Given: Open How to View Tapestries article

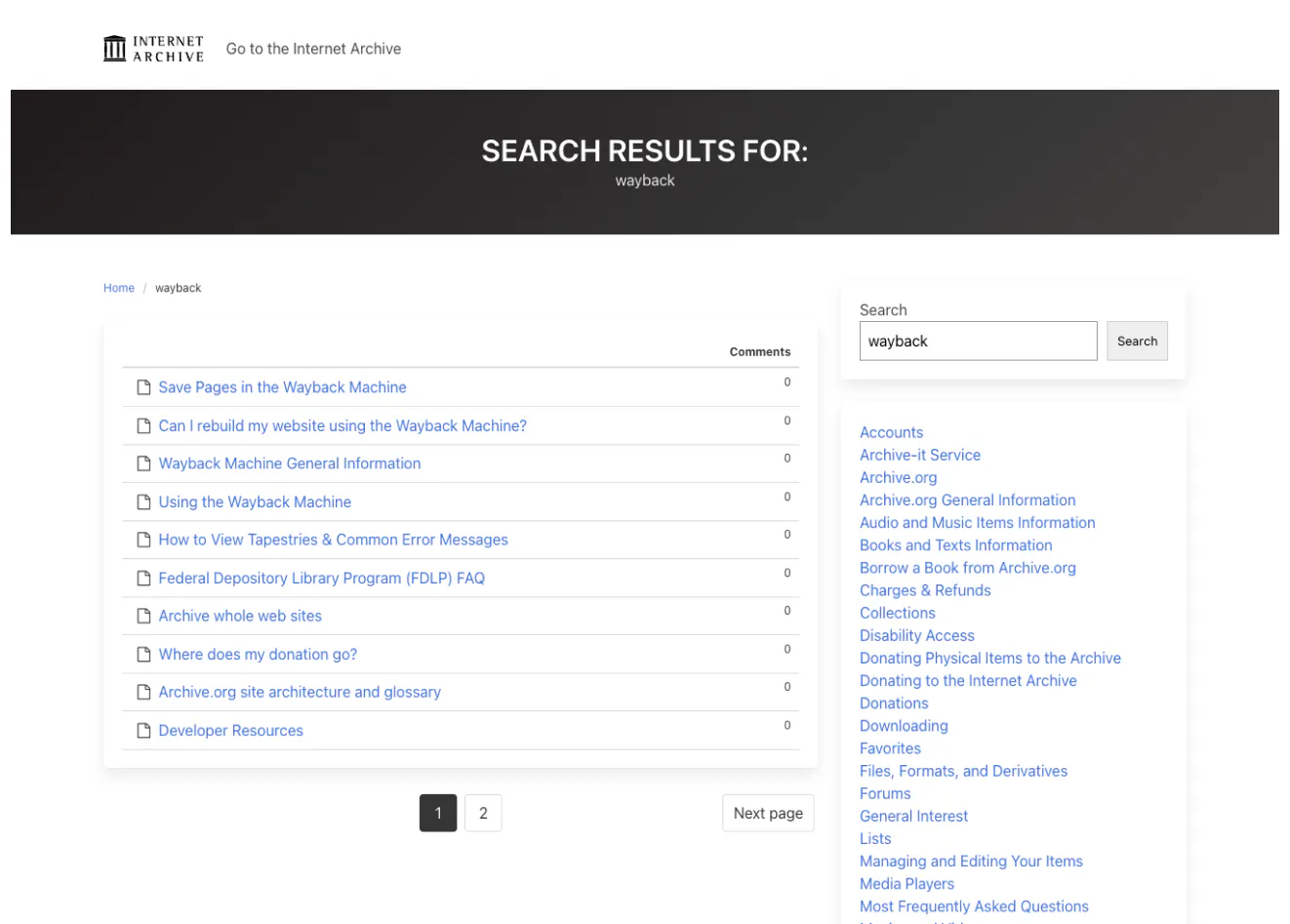Looking at the screenshot, I should [x=333, y=540].
